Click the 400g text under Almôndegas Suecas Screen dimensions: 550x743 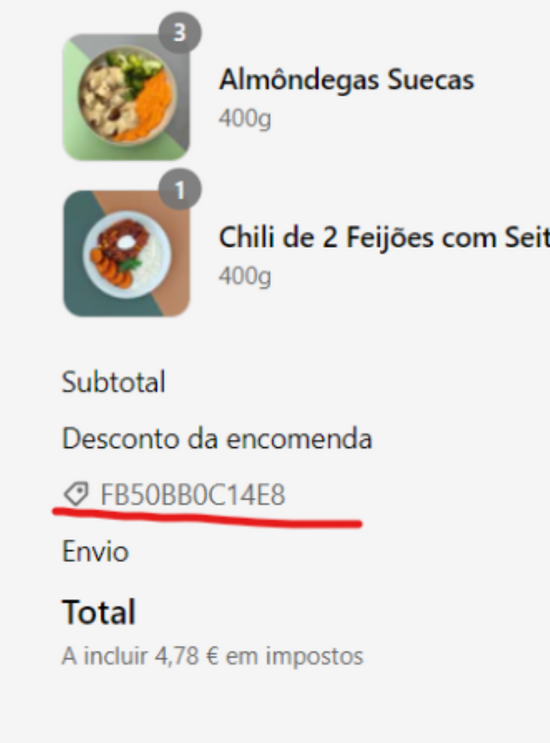click(x=244, y=118)
